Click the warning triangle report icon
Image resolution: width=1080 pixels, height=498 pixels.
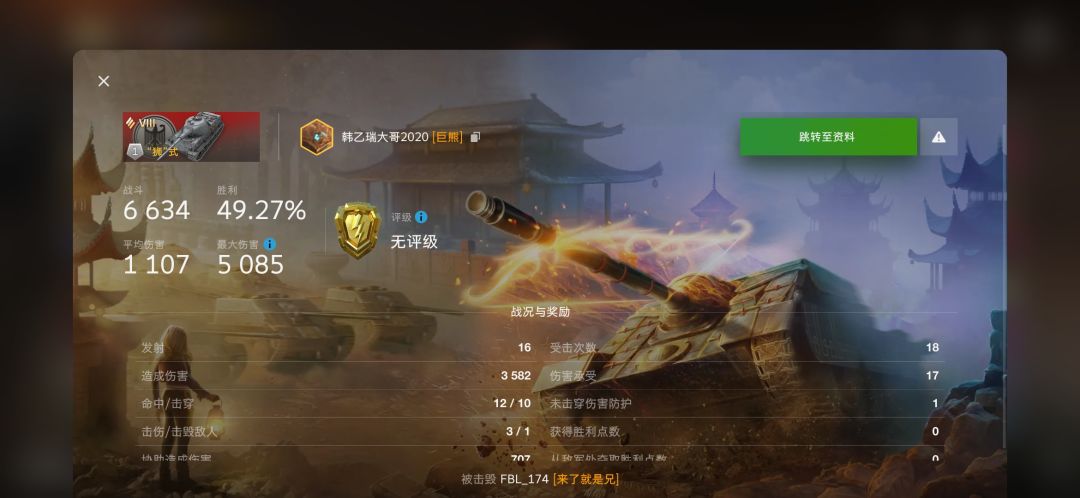pyautogui.click(x=939, y=136)
